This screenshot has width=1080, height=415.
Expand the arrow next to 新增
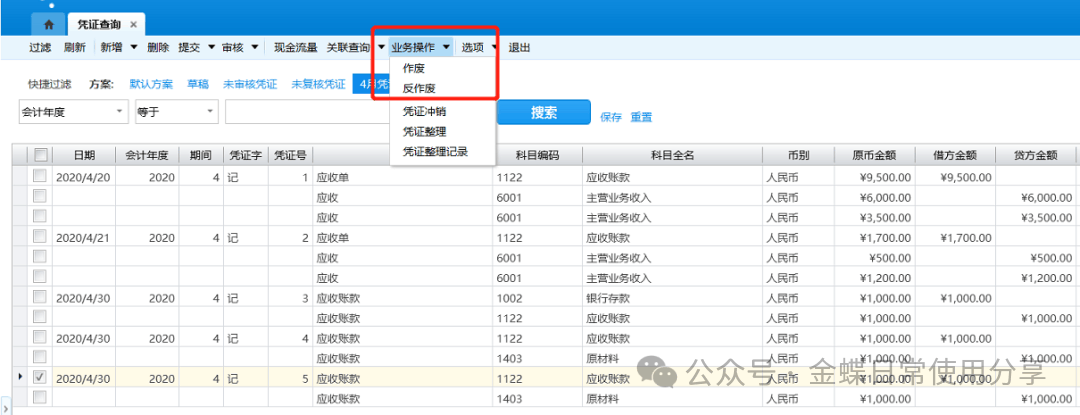tap(134, 47)
